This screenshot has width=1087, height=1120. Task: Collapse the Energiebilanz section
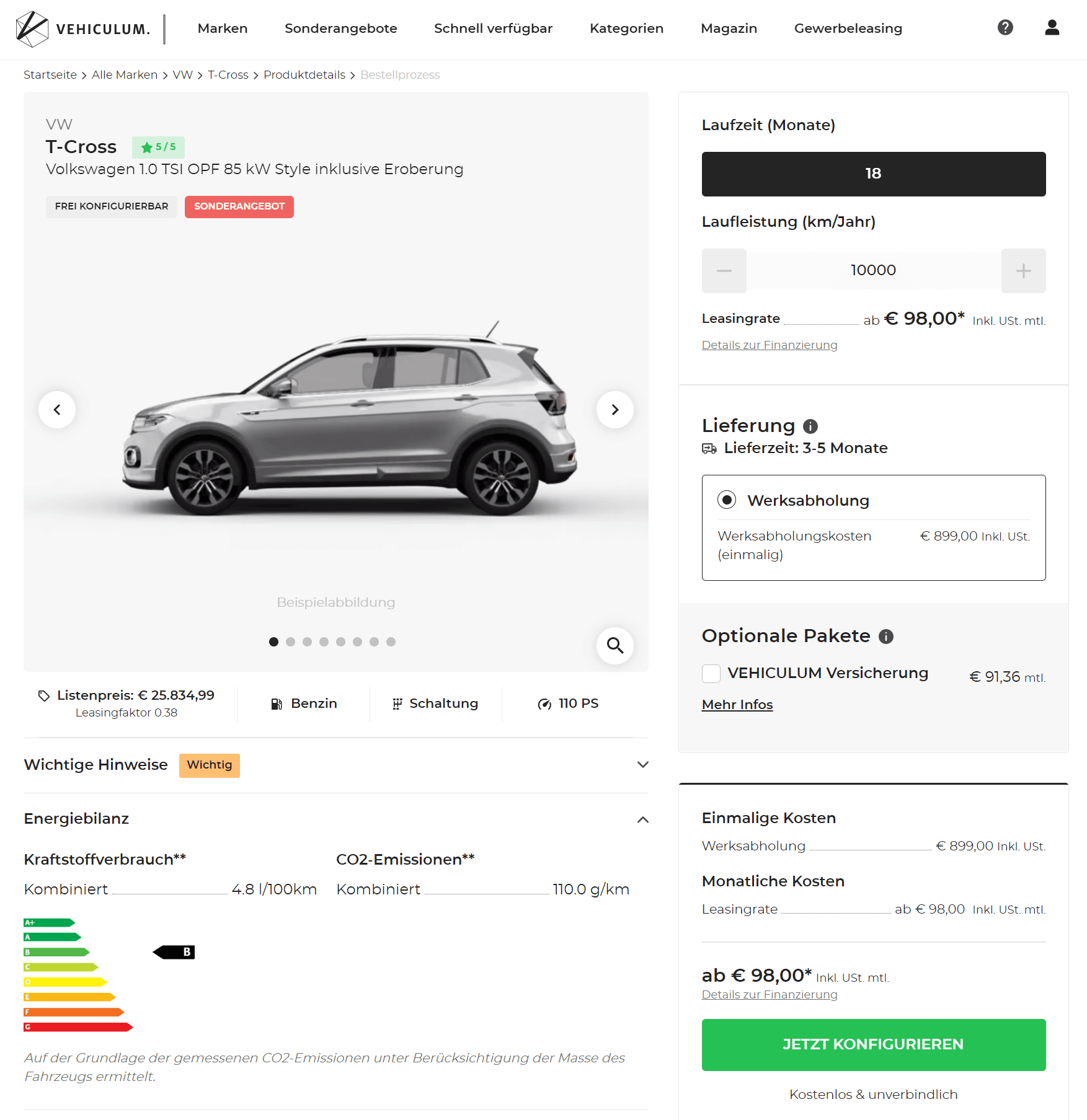pos(642,819)
